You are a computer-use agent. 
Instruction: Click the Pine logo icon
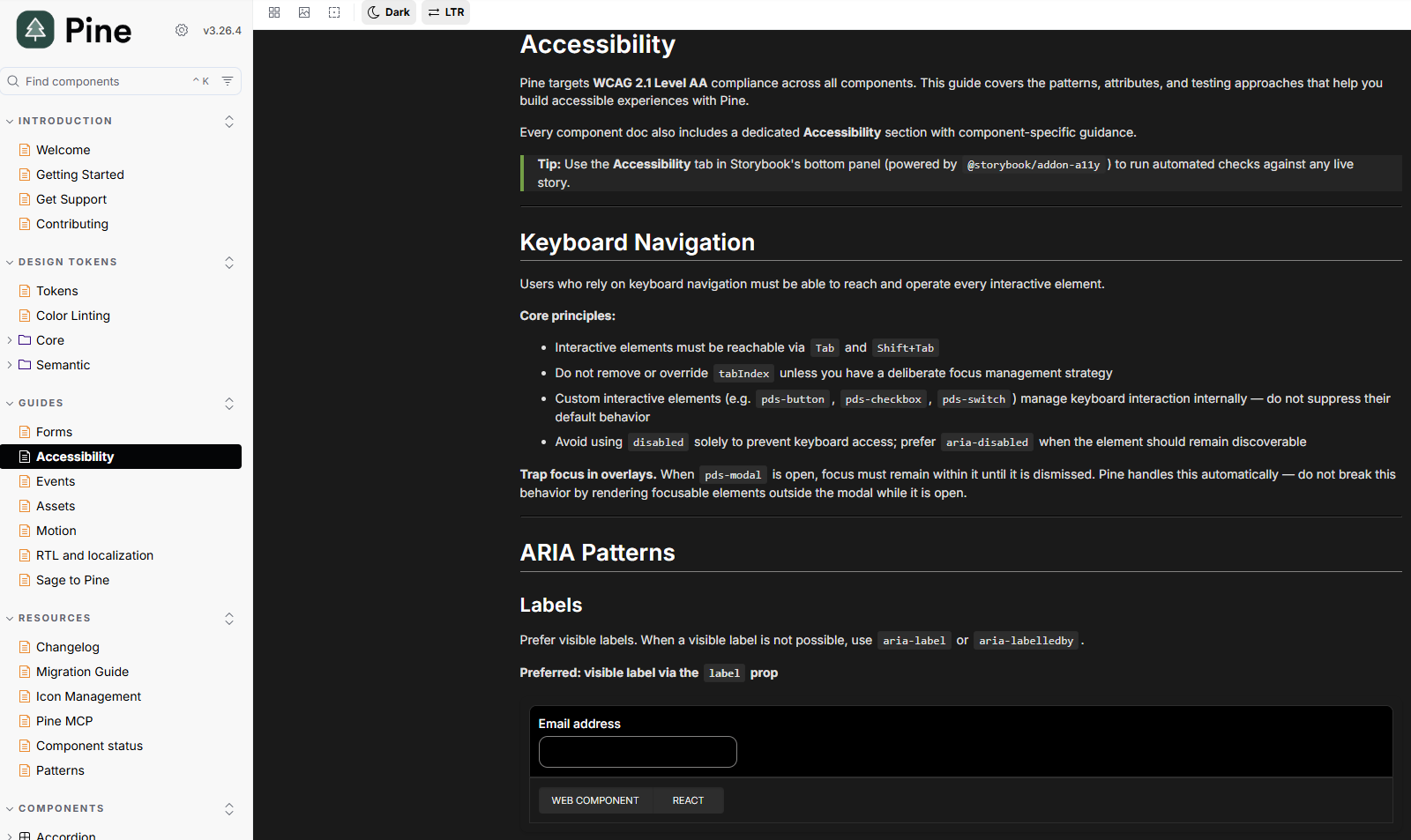(35, 30)
